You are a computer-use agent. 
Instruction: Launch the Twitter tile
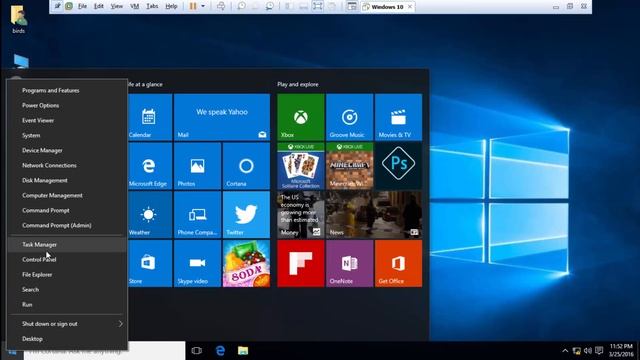coord(247,215)
